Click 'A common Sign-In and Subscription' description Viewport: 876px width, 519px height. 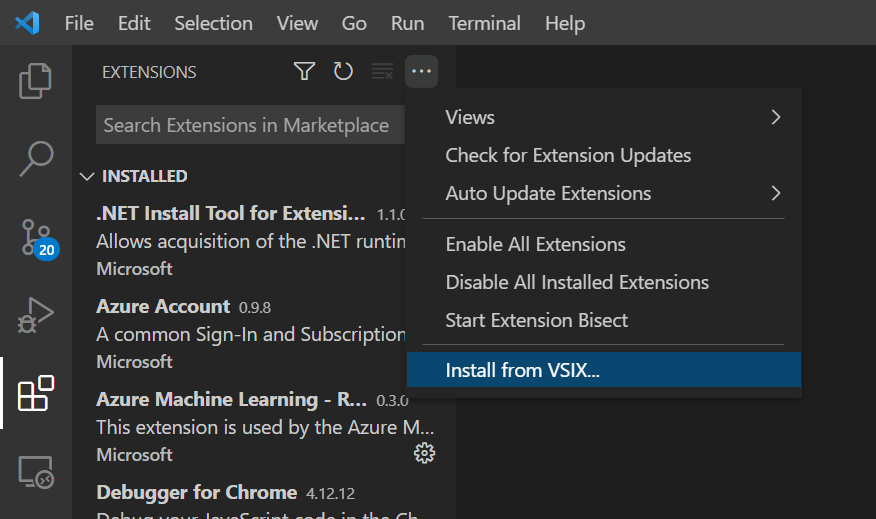251,334
